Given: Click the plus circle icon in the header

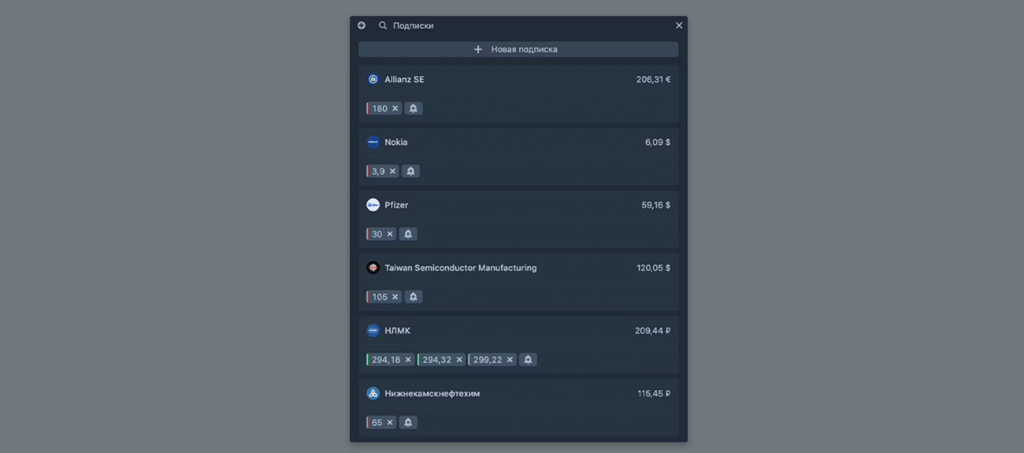Looking at the screenshot, I should [x=361, y=25].
